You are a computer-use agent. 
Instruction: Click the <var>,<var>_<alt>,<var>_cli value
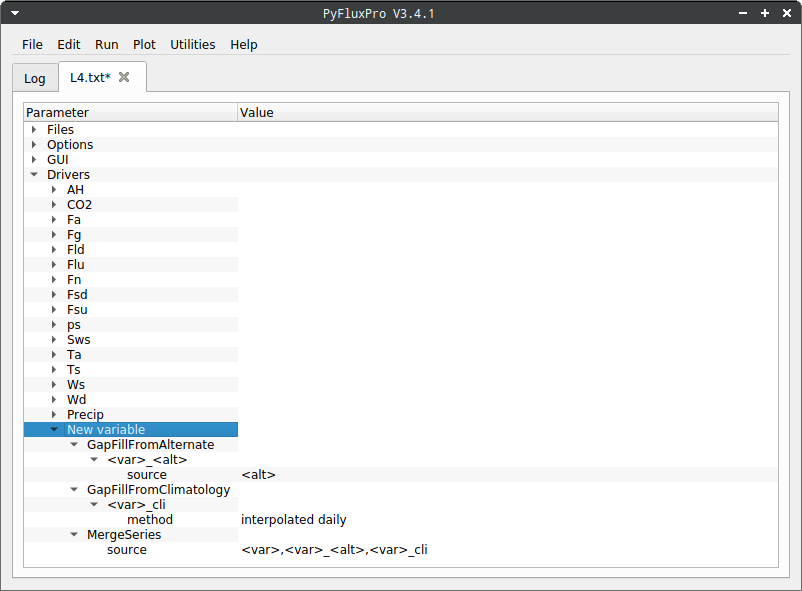(335, 550)
